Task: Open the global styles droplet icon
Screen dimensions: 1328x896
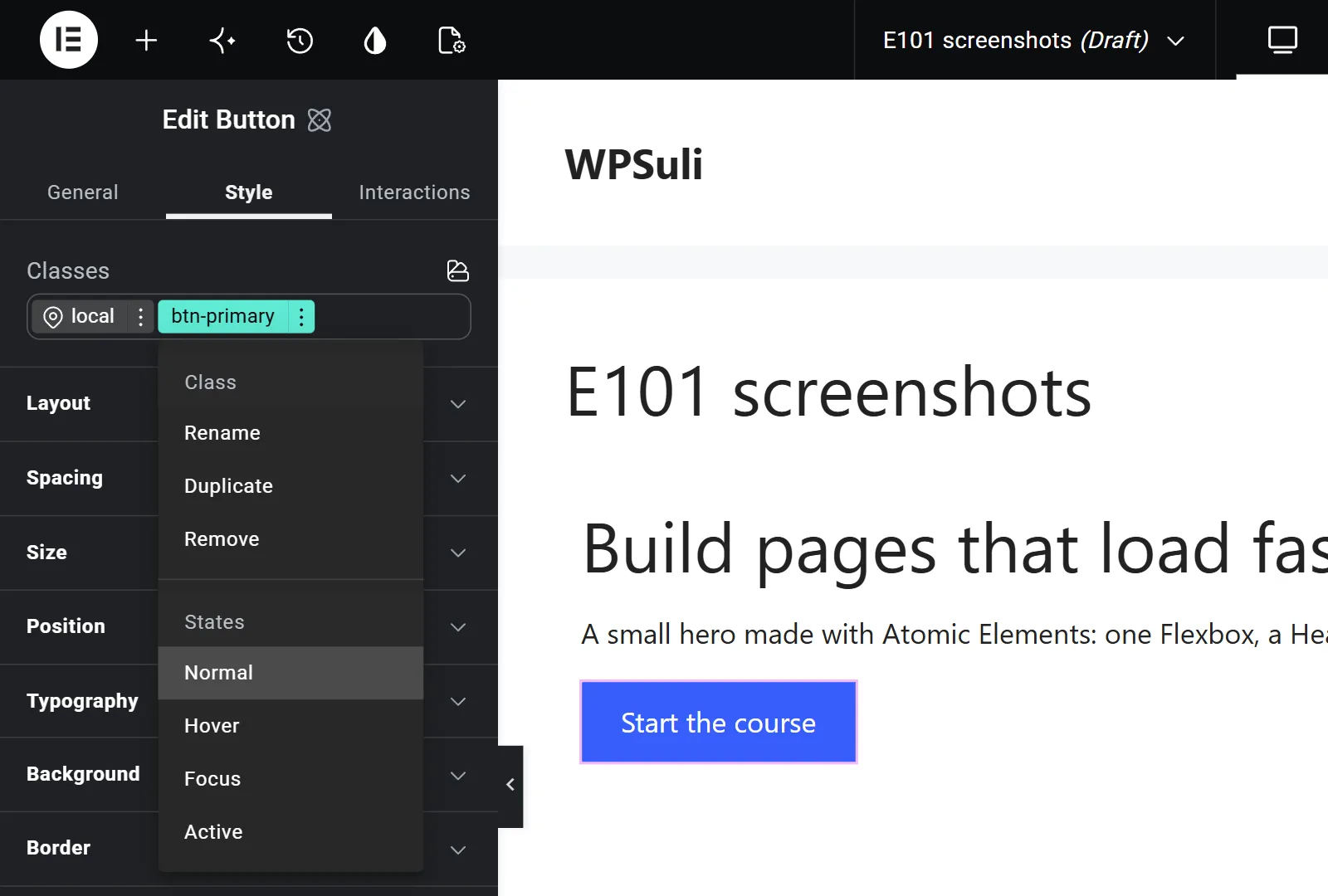Action: coord(375,40)
